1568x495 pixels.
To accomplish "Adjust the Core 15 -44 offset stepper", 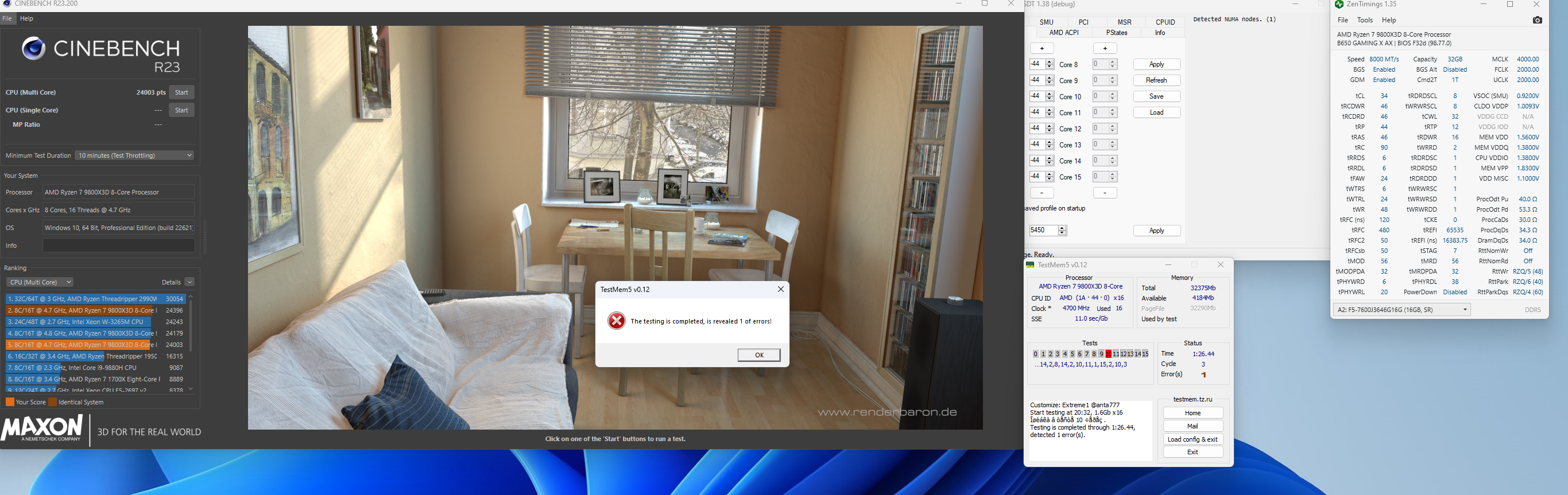I will 1050,176.
